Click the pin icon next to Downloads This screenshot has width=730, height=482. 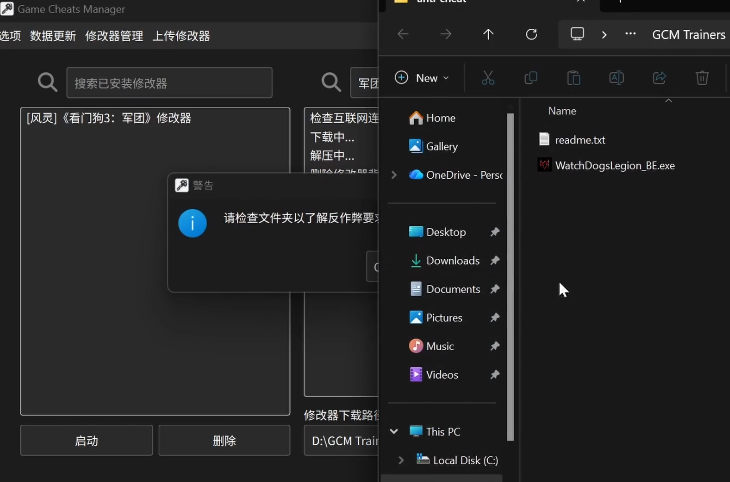(x=494, y=260)
